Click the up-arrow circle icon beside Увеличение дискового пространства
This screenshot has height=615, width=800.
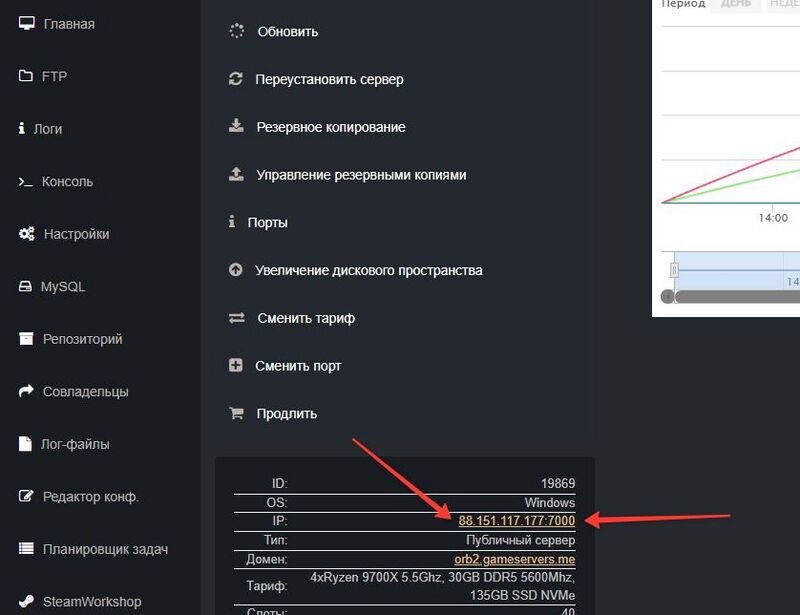(x=236, y=269)
